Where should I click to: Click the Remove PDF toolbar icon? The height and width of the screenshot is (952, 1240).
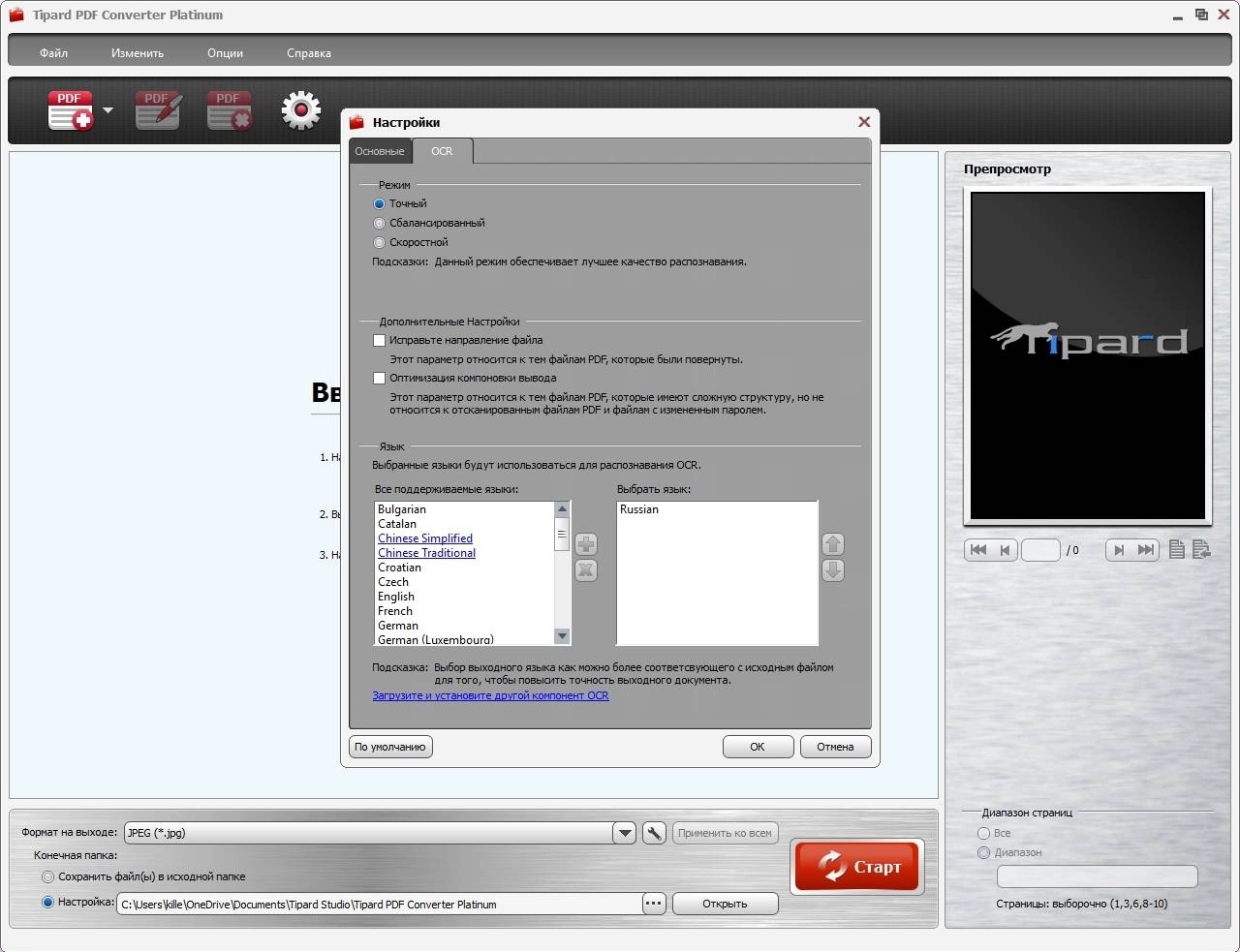230,110
